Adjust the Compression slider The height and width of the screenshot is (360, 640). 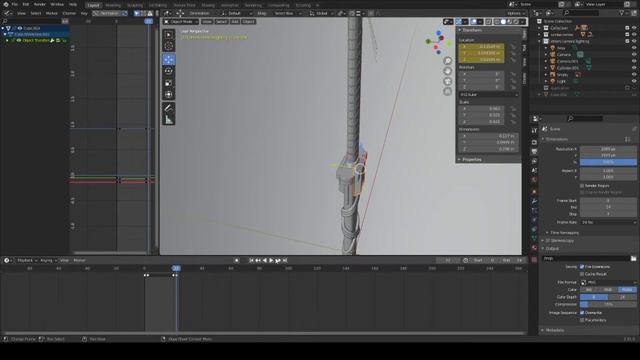[608, 304]
